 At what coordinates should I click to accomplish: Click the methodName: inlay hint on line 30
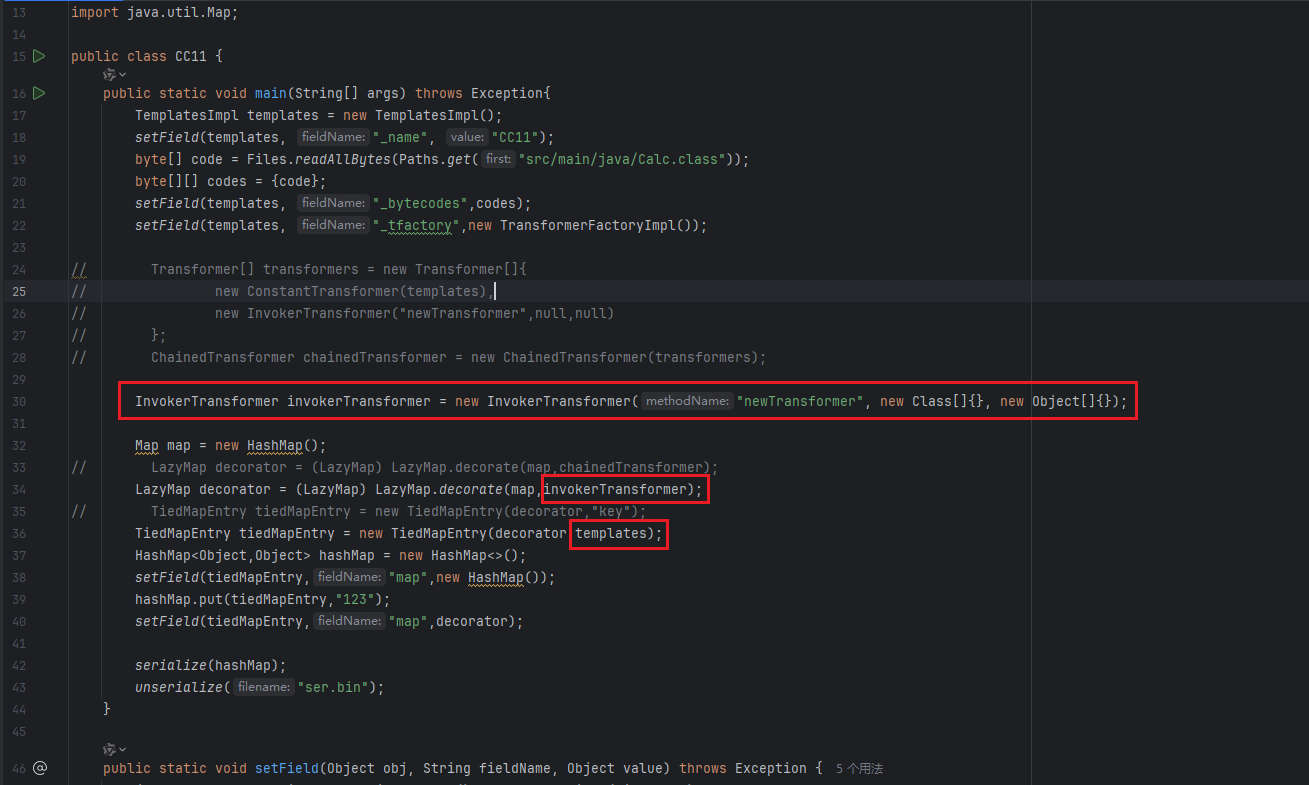click(x=685, y=402)
